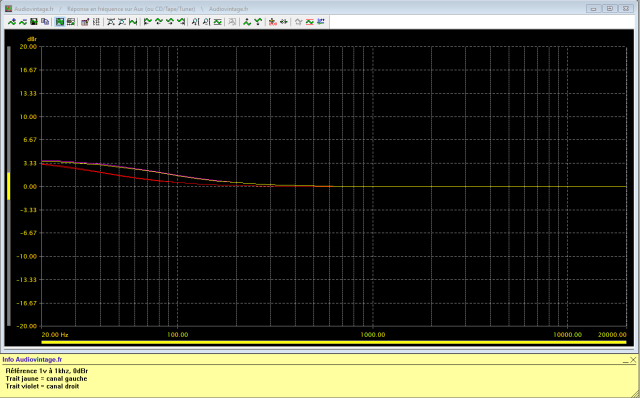Minimize the Info Audiovintage.fr panel
The height and width of the screenshot is (398, 640).
tap(626, 360)
